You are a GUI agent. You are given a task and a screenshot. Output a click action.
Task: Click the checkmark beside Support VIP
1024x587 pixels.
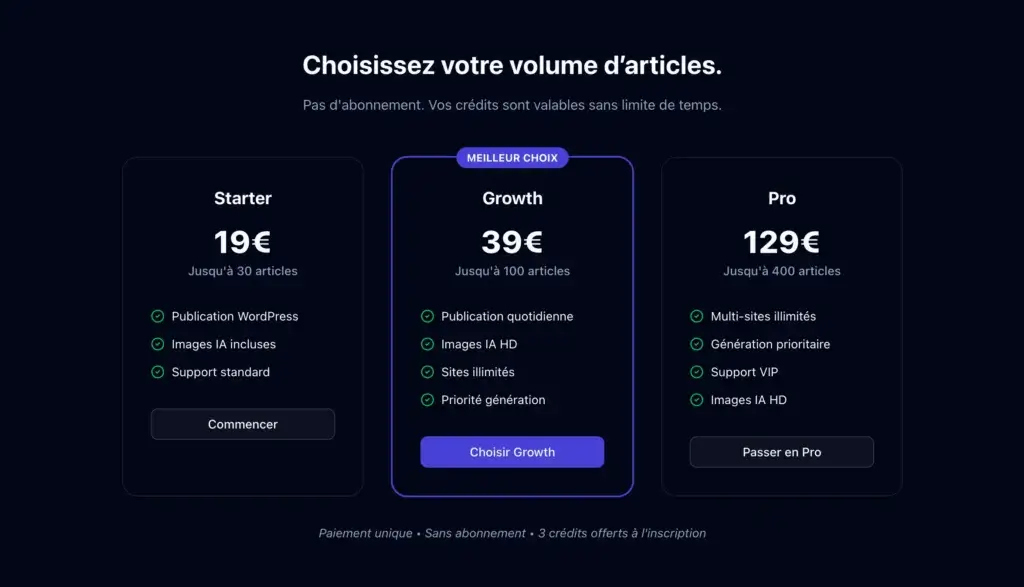click(697, 372)
